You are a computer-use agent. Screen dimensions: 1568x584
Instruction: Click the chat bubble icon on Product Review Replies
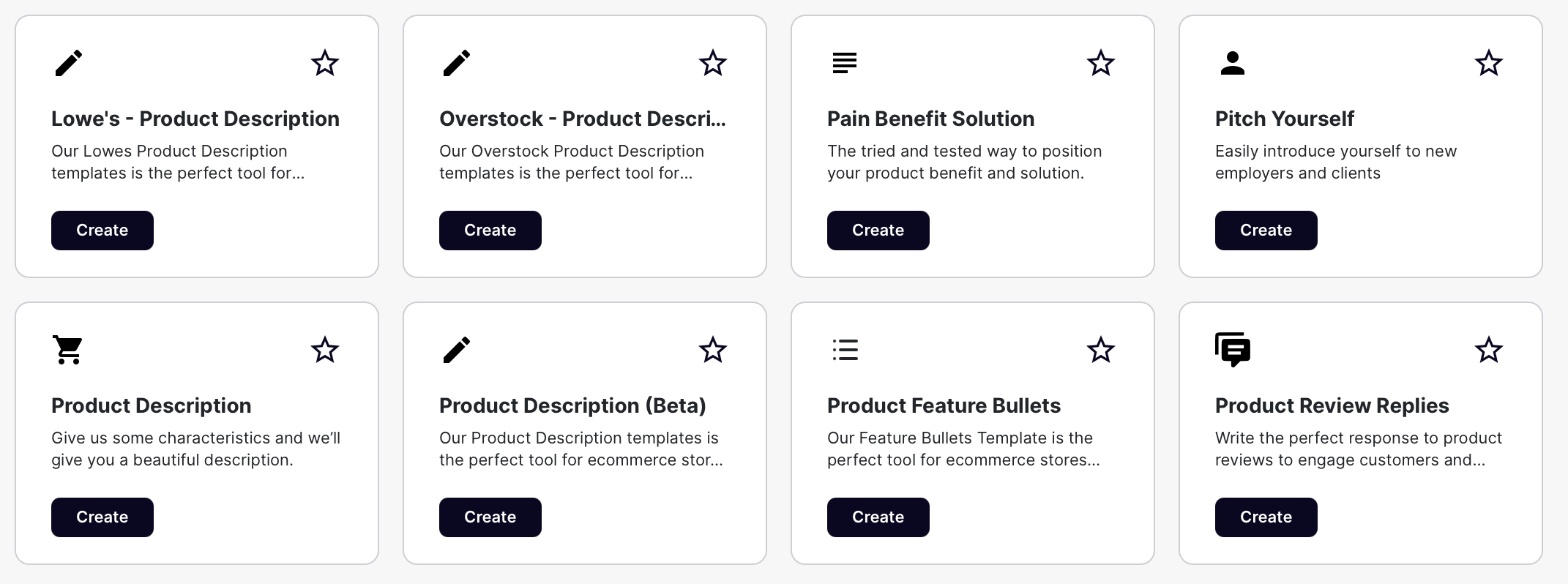(x=1233, y=350)
